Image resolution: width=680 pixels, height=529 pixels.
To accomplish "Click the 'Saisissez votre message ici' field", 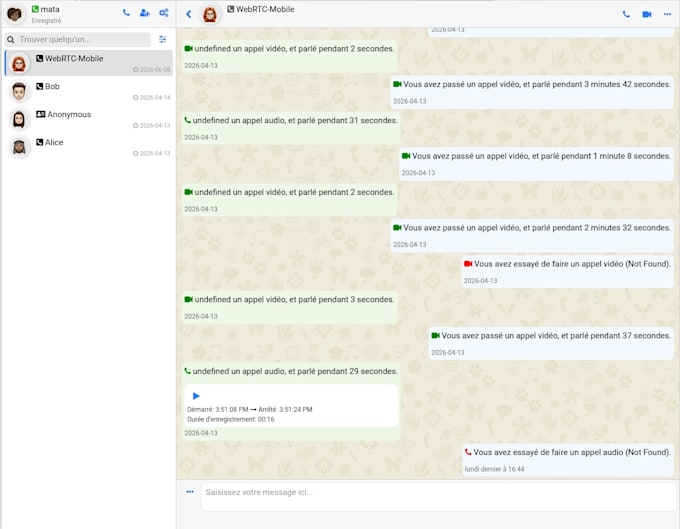I will point(438,497).
